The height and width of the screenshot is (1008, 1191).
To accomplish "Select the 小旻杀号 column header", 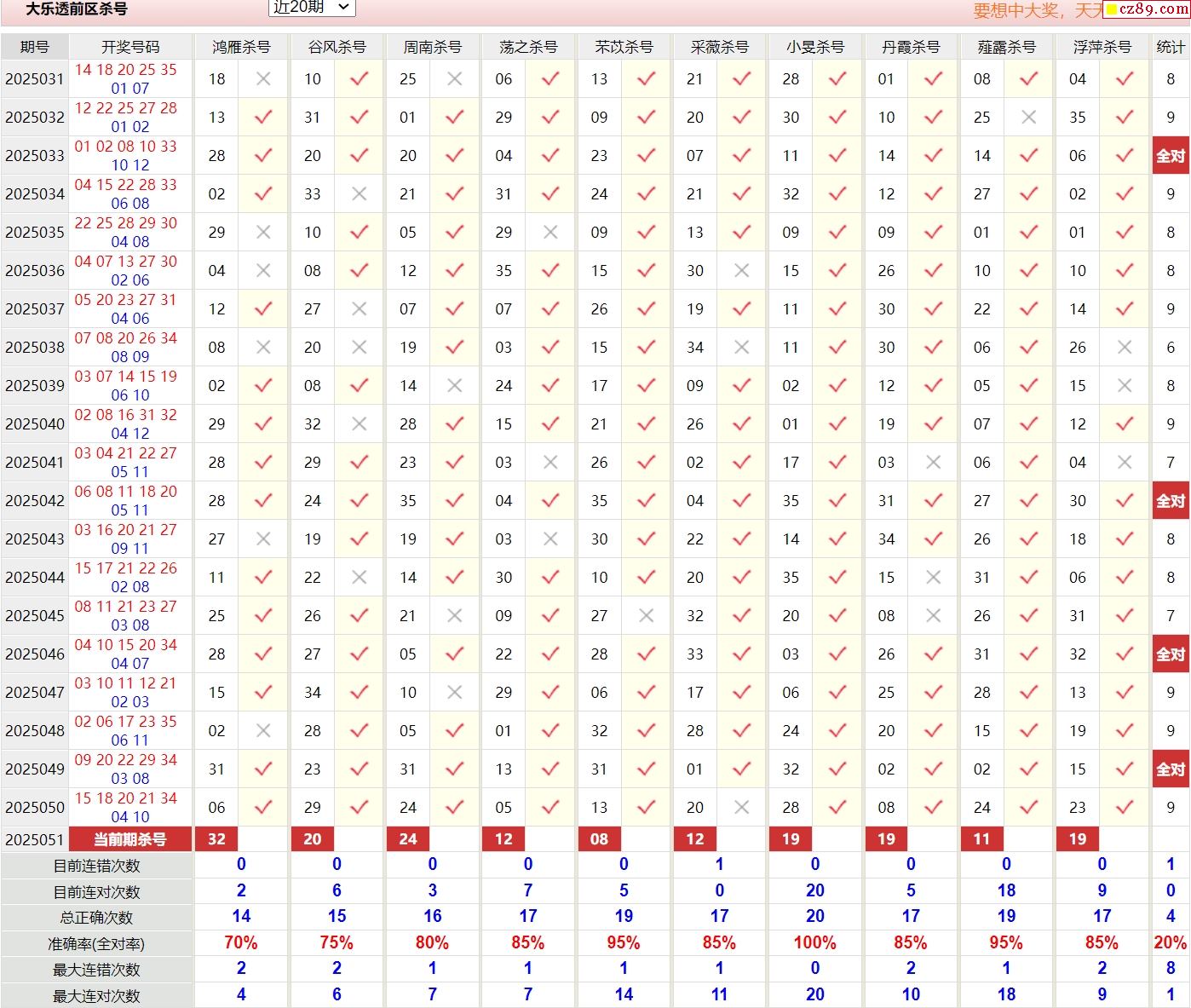I will (x=814, y=47).
